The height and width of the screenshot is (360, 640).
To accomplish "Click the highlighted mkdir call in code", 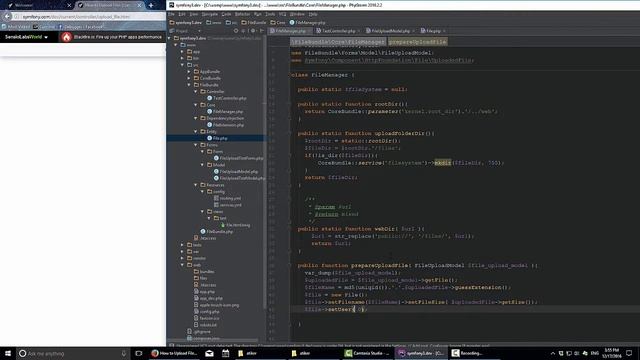I will click(x=442, y=162).
